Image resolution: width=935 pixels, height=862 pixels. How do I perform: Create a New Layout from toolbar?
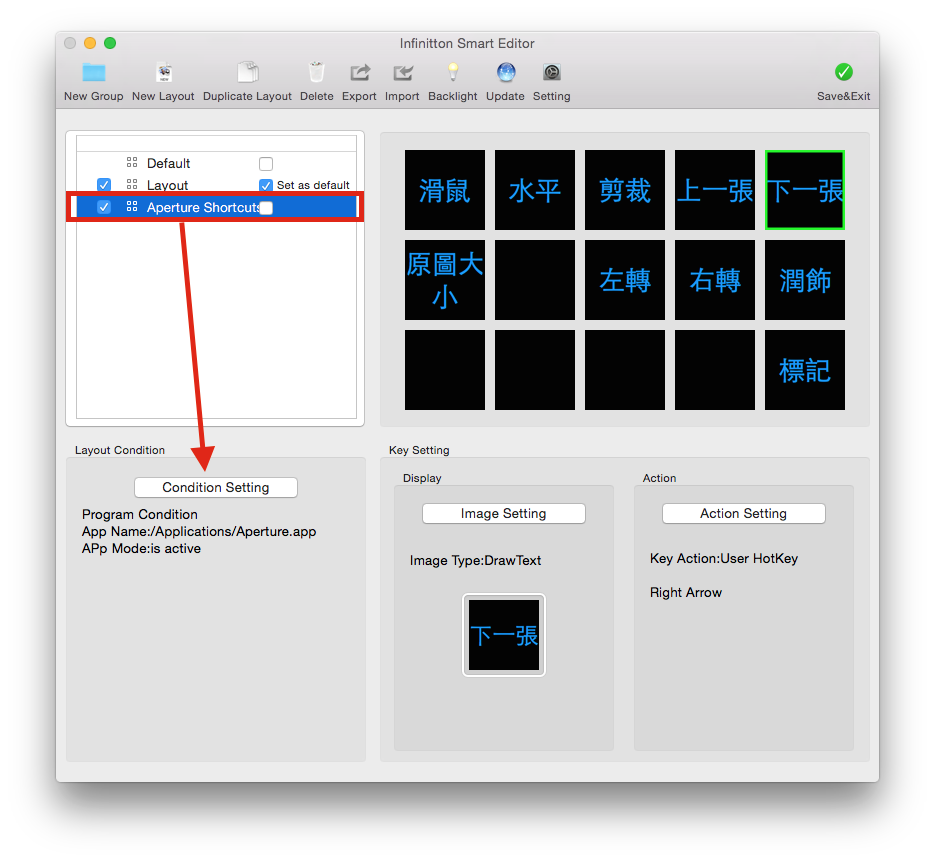[163, 73]
